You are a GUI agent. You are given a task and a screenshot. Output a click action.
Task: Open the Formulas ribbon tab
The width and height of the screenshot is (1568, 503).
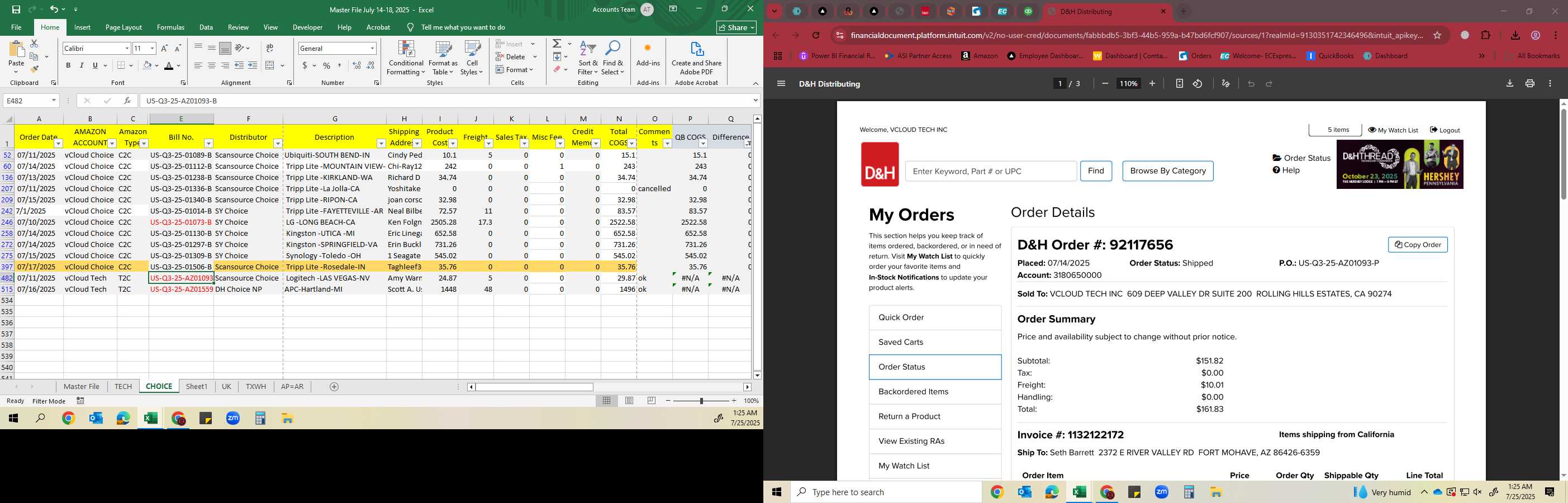tap(170, 27)
